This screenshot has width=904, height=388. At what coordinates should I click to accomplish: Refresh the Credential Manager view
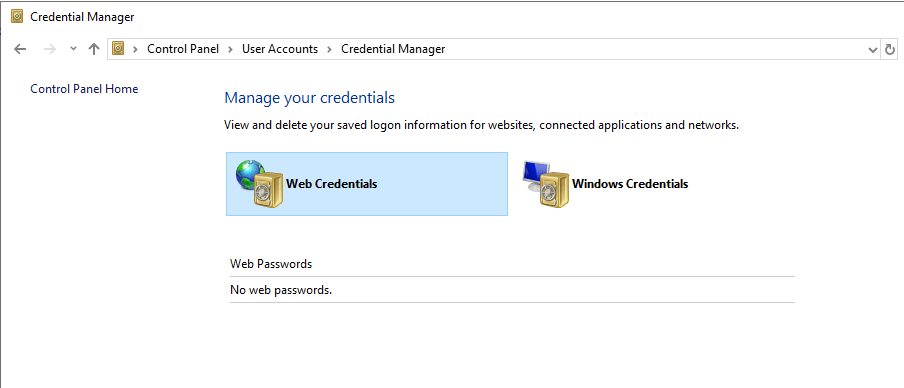coord(890,50)
